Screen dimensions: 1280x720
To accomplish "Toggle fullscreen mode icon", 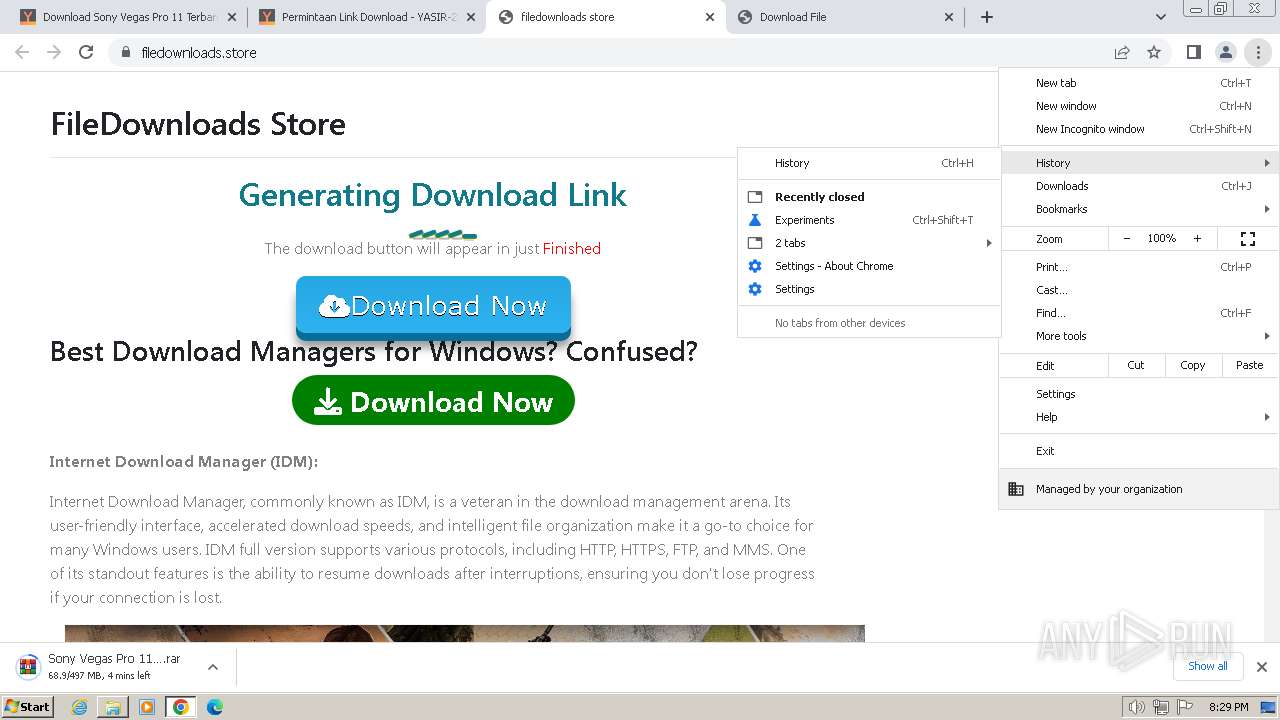I will coord(1248,239).
